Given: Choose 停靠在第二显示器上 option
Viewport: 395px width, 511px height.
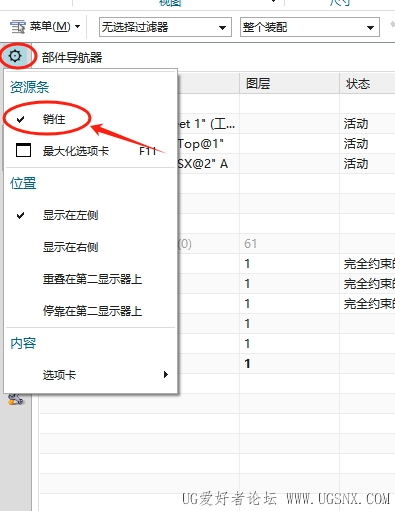Looking at the screenshot, I should click(90, 311).
